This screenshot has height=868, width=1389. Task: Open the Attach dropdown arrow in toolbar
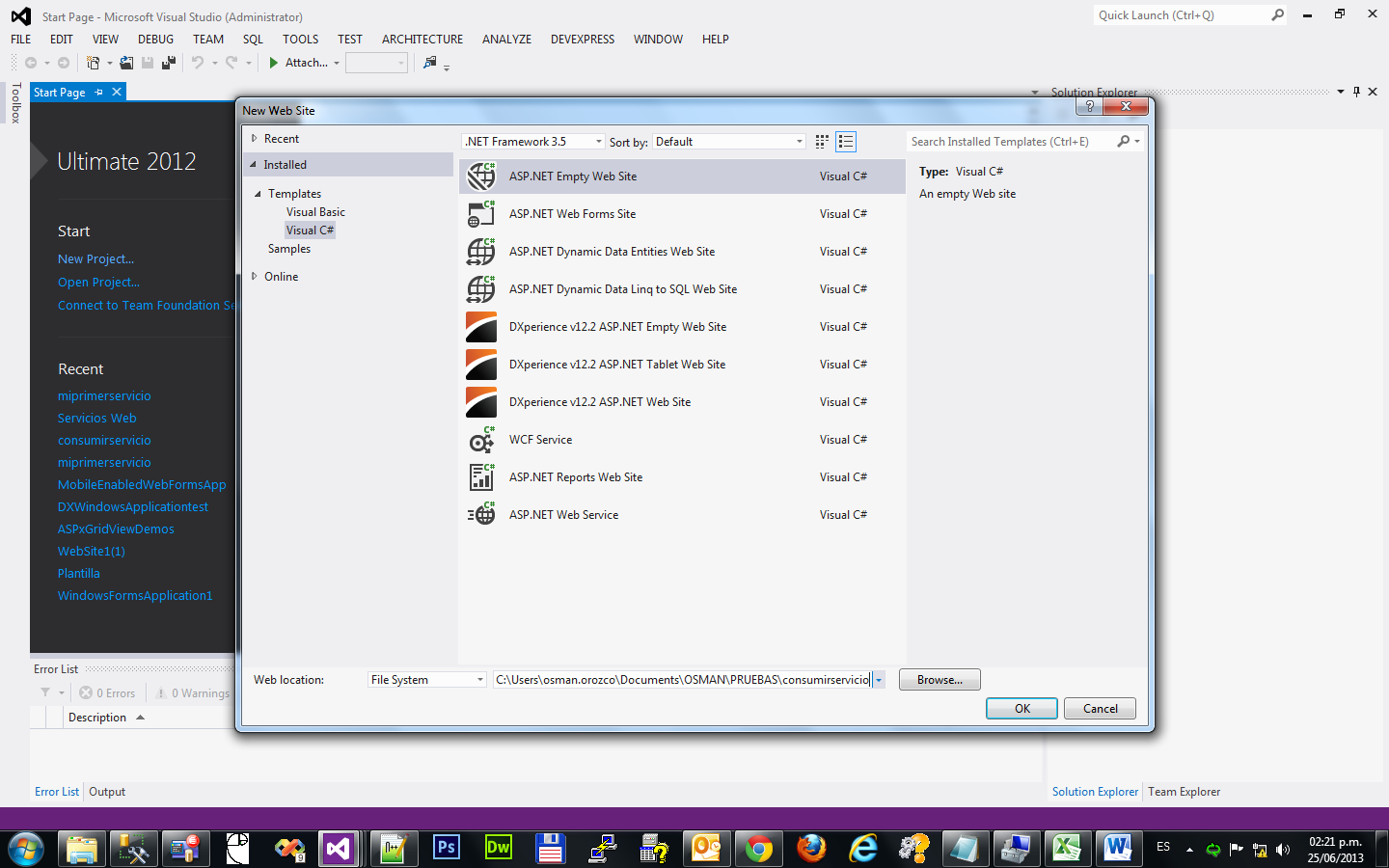point(337,63)
